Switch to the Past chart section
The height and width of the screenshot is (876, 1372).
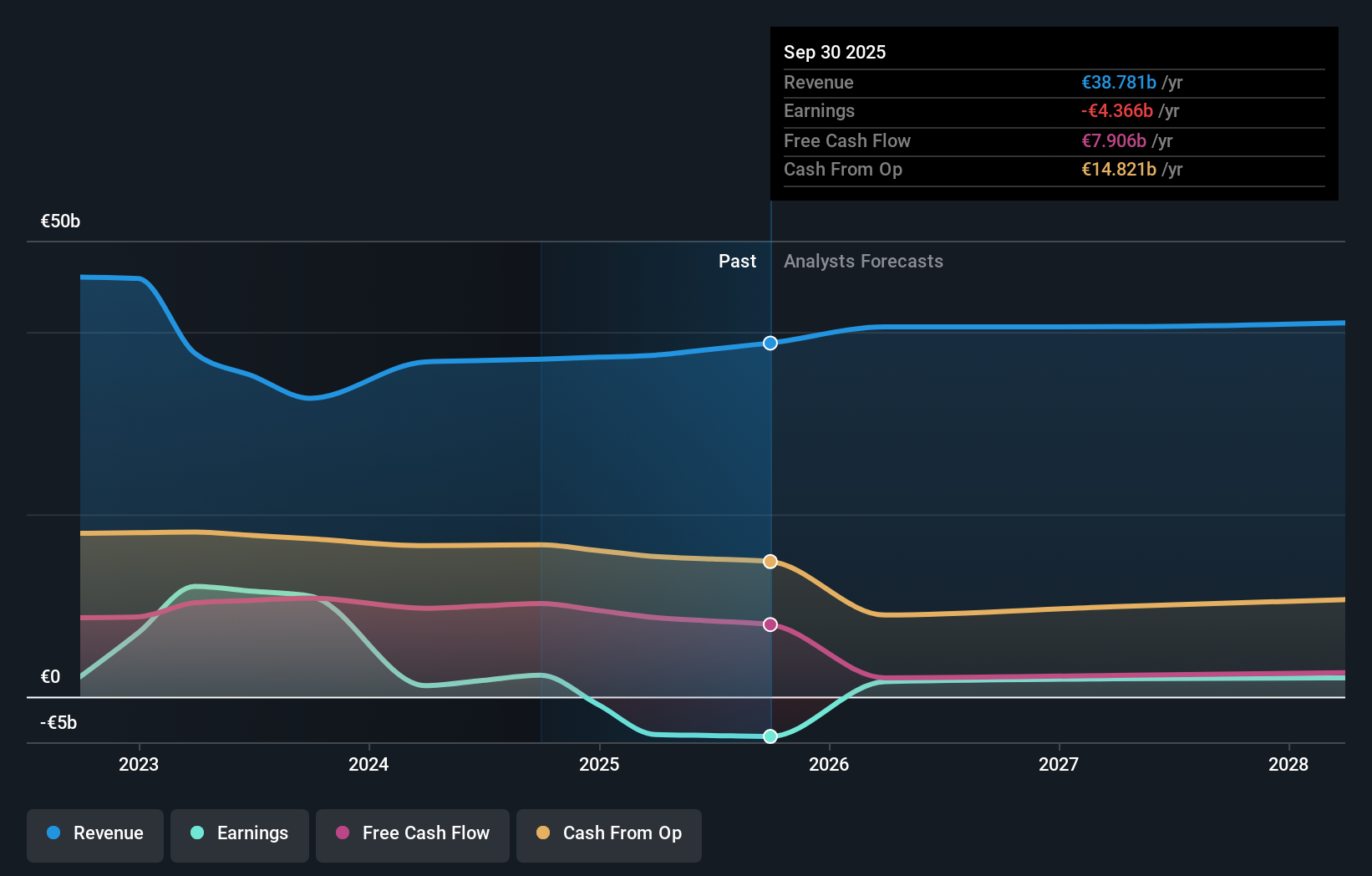pyautogui.click(x=737, y=261)
